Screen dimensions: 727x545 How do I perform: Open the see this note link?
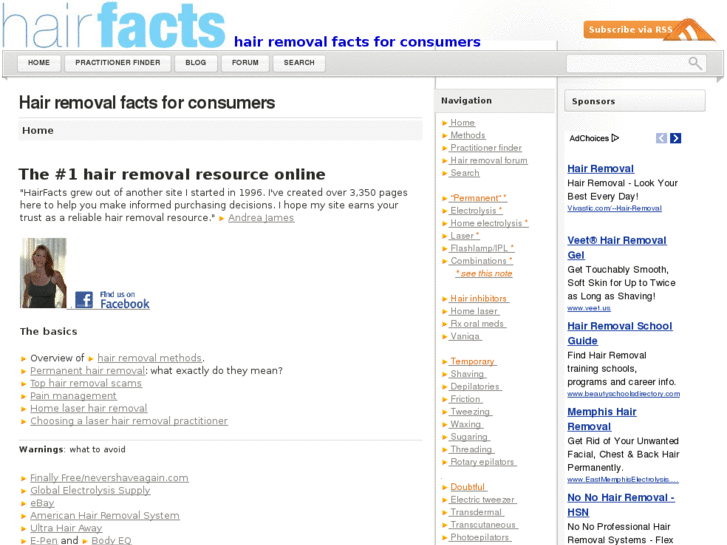484,273
